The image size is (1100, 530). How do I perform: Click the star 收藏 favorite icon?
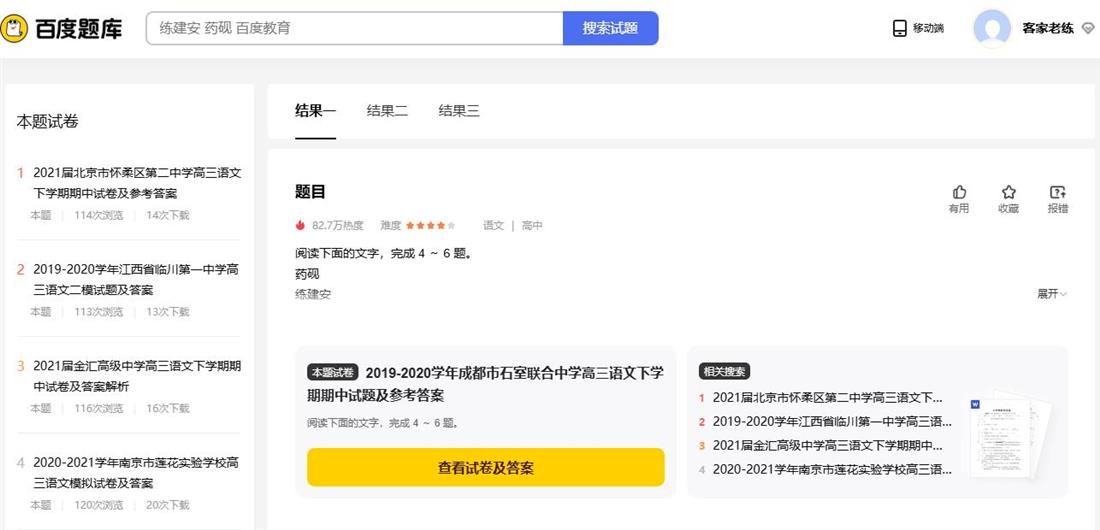[x=1009, y=192]
